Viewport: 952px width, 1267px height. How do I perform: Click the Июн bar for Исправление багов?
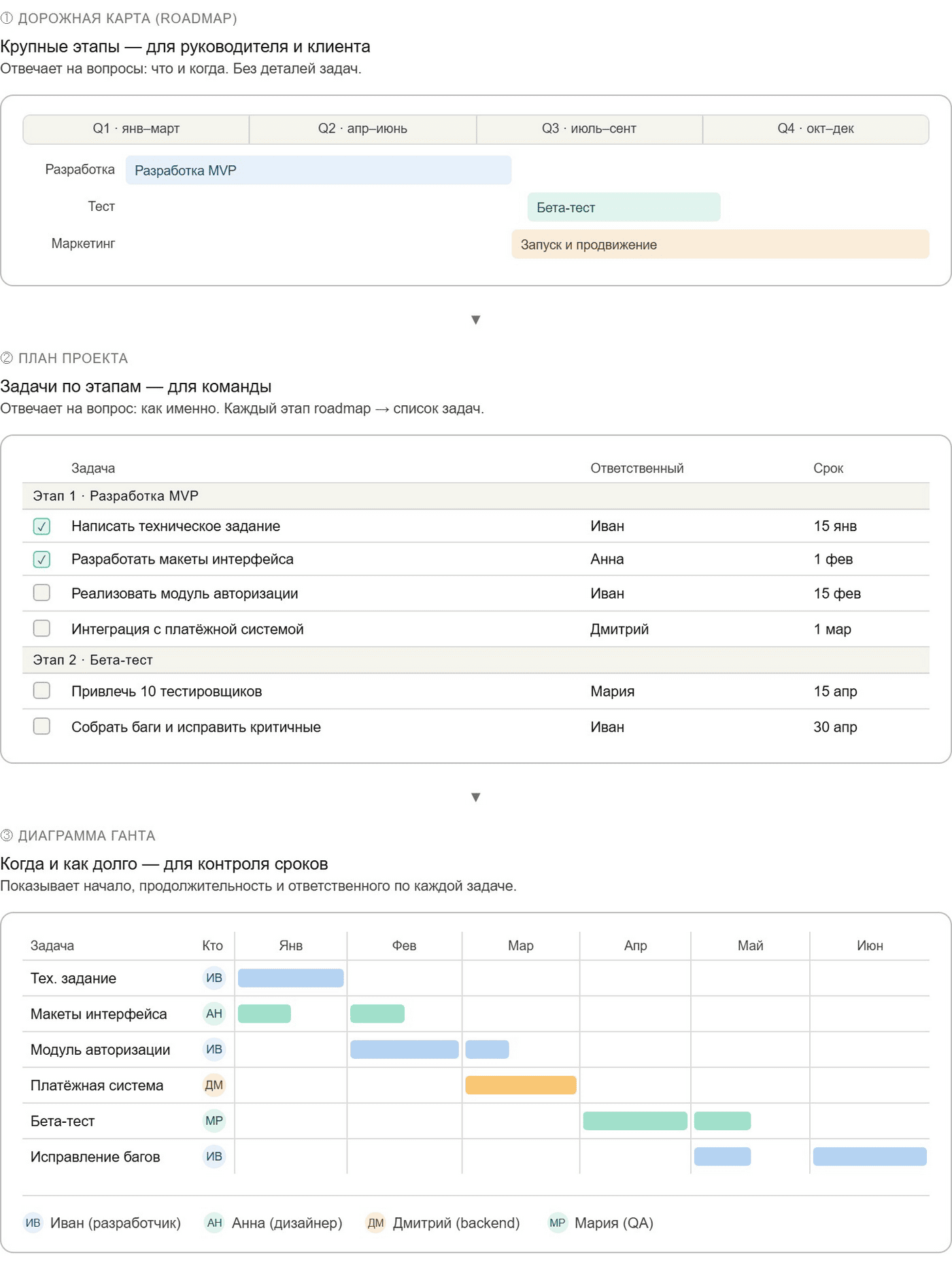click(x=870, y=1156)
